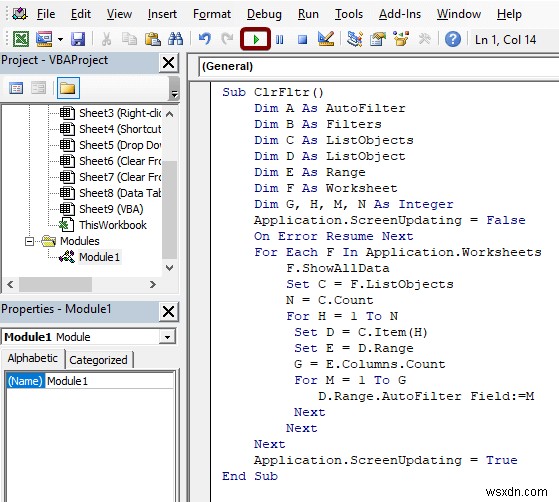Click the blue Help question icon
The height and width of the screenshot is (502, 559).
(453, 39)
